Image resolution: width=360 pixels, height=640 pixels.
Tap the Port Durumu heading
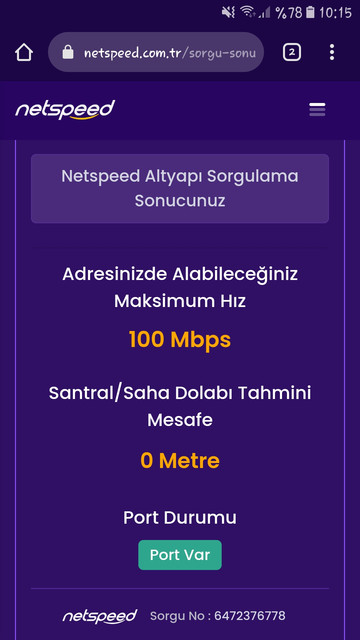(x=180, y=518)
